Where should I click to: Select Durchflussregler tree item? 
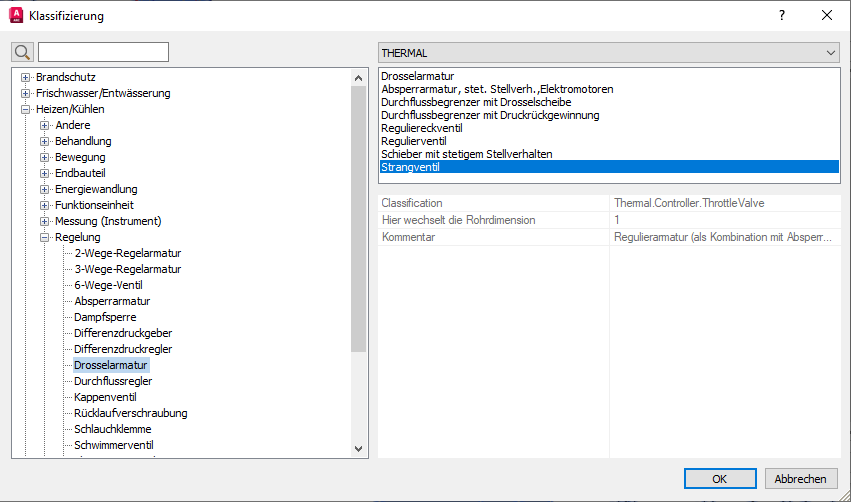(113, 381)
